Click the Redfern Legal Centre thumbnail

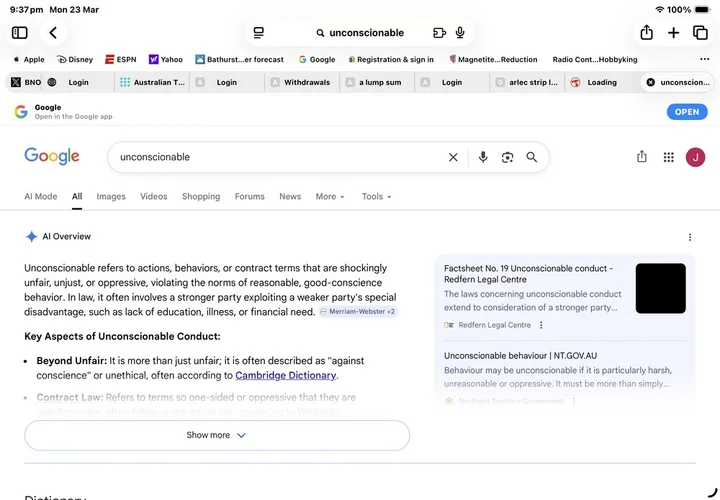(660, 288)
